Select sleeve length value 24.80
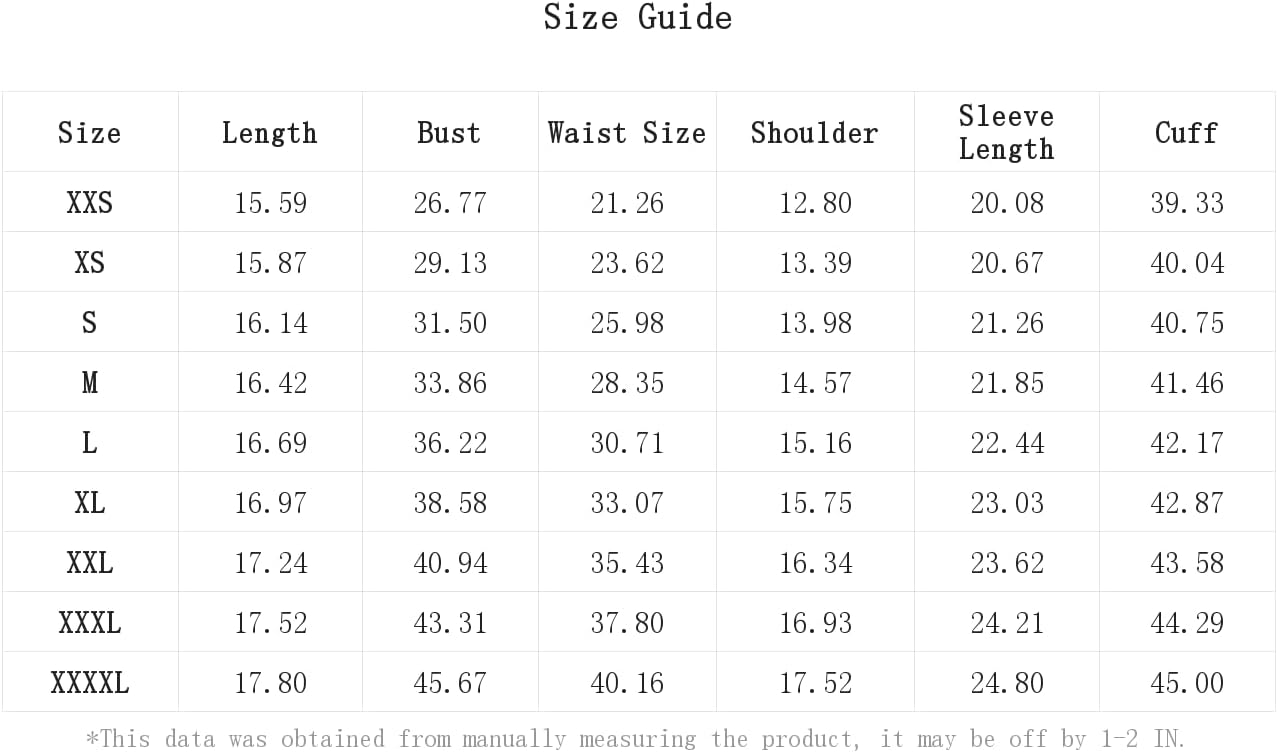Image resolution: width=1278 pixels, height=753 pixels. pos(1007,683)
